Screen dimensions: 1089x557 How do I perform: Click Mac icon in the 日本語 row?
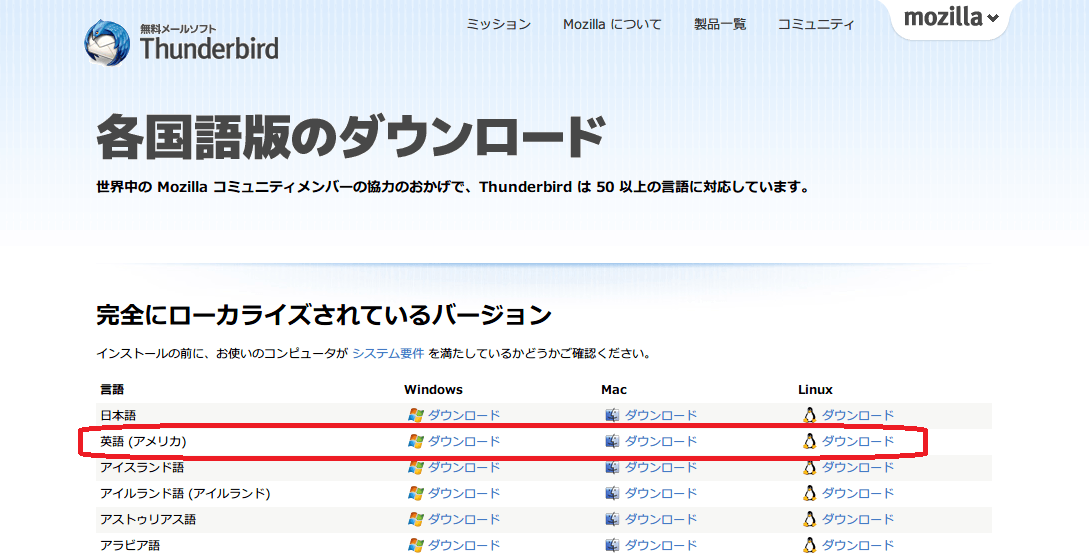coord(612,415)
